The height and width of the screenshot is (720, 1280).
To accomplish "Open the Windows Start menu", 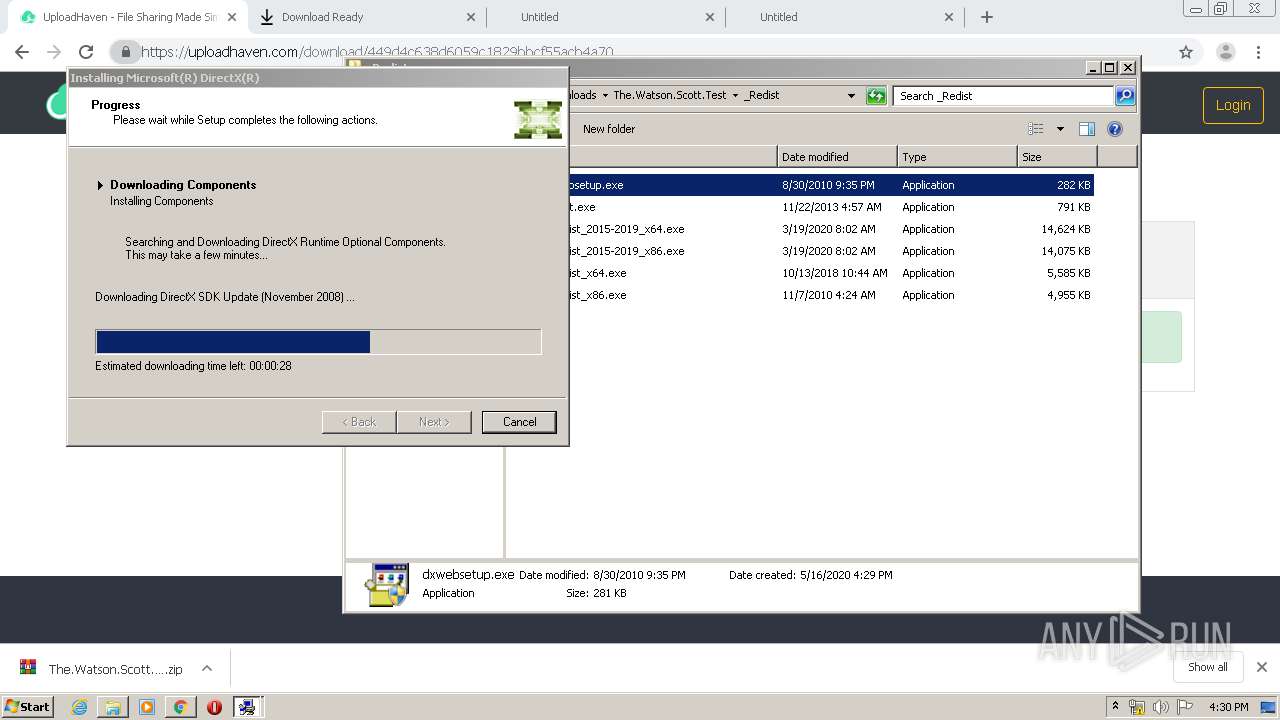I will pos(28,707).
